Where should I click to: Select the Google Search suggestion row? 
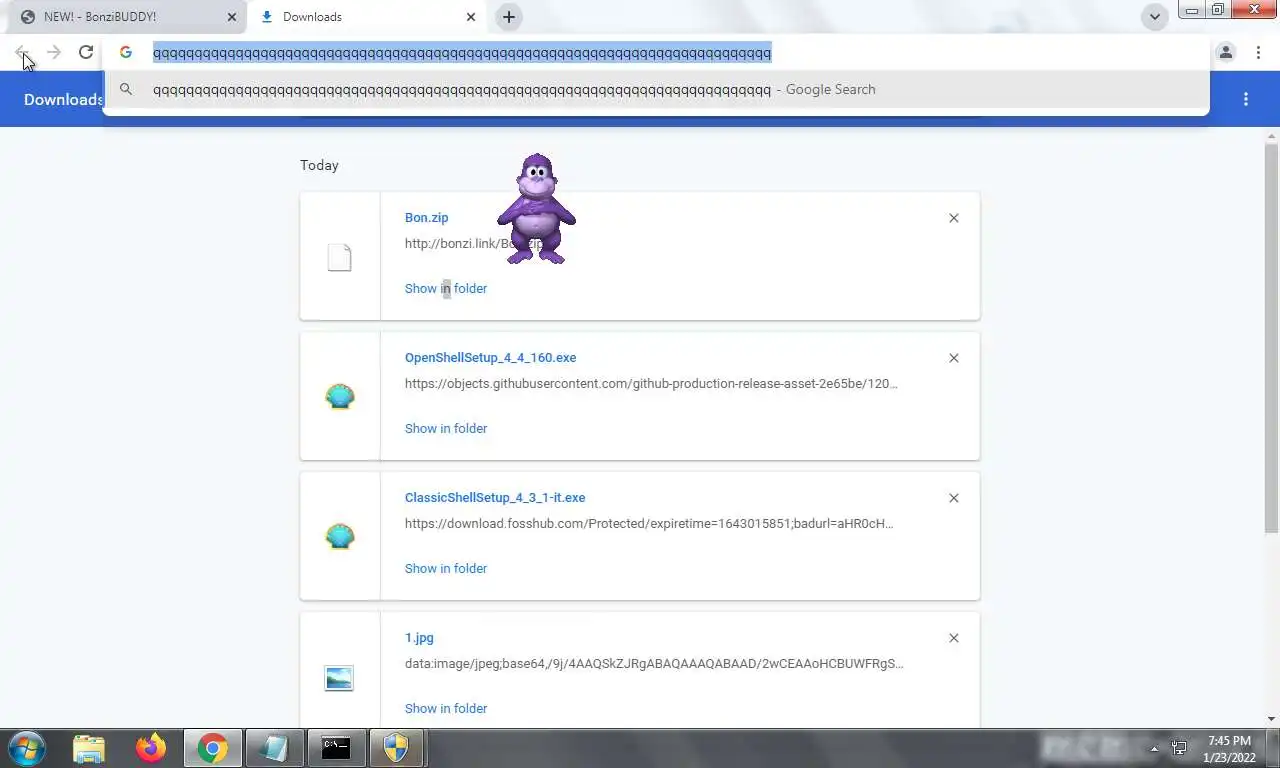(656, 89)
